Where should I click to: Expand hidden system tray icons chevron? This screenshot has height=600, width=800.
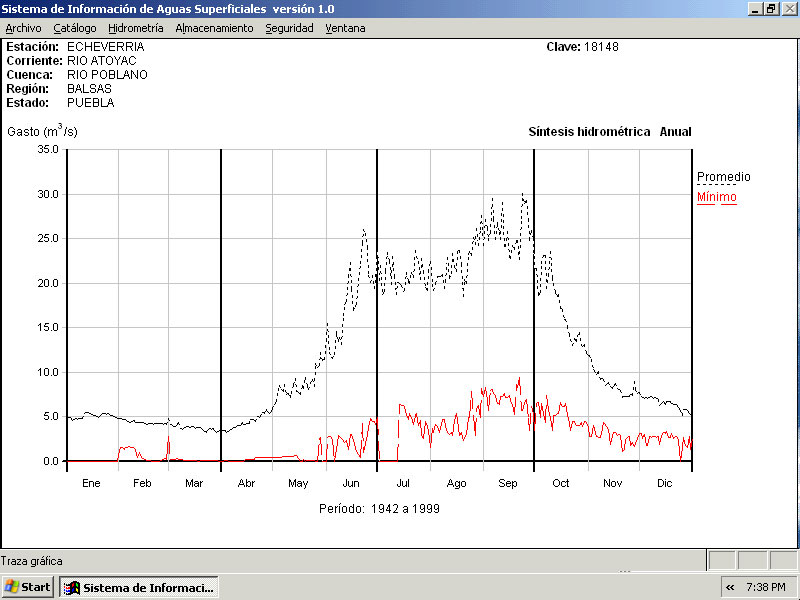(730, 587)
